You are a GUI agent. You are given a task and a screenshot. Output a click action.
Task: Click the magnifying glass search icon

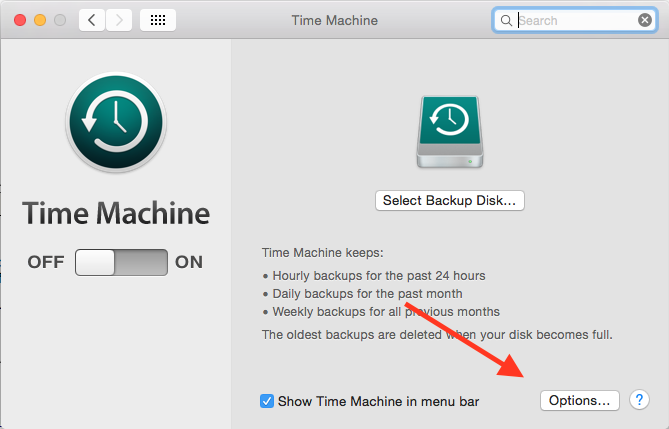pos(506,20)
